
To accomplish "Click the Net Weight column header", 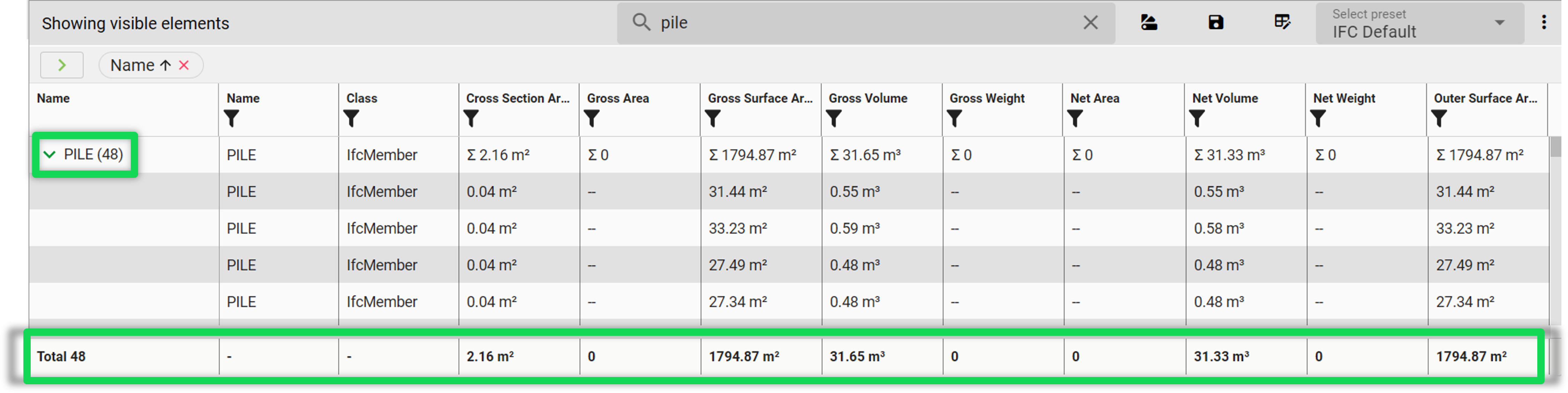I will coord(1344,98).
